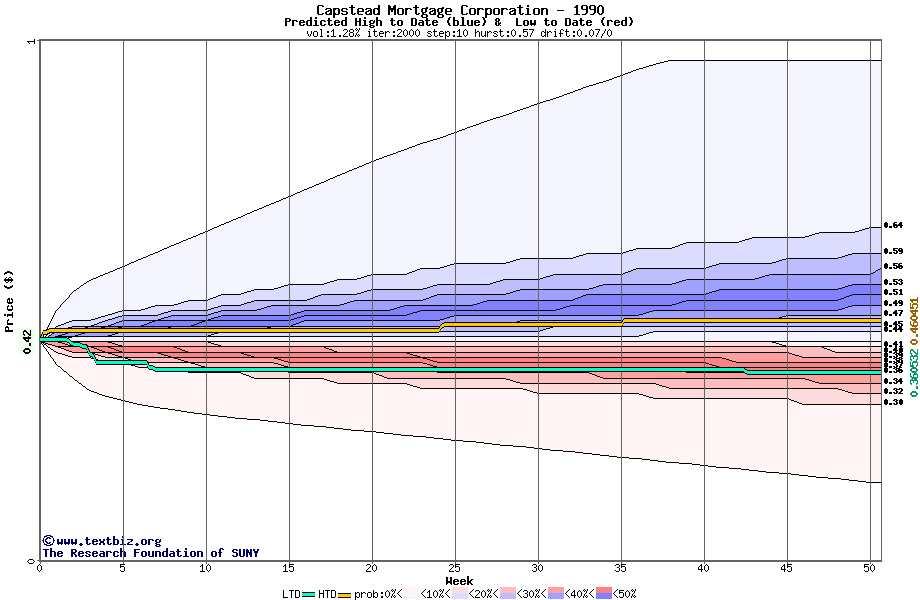Click the price axis top tick "1"
This screenshot has height=600, width=920.
tap(31, 41)
